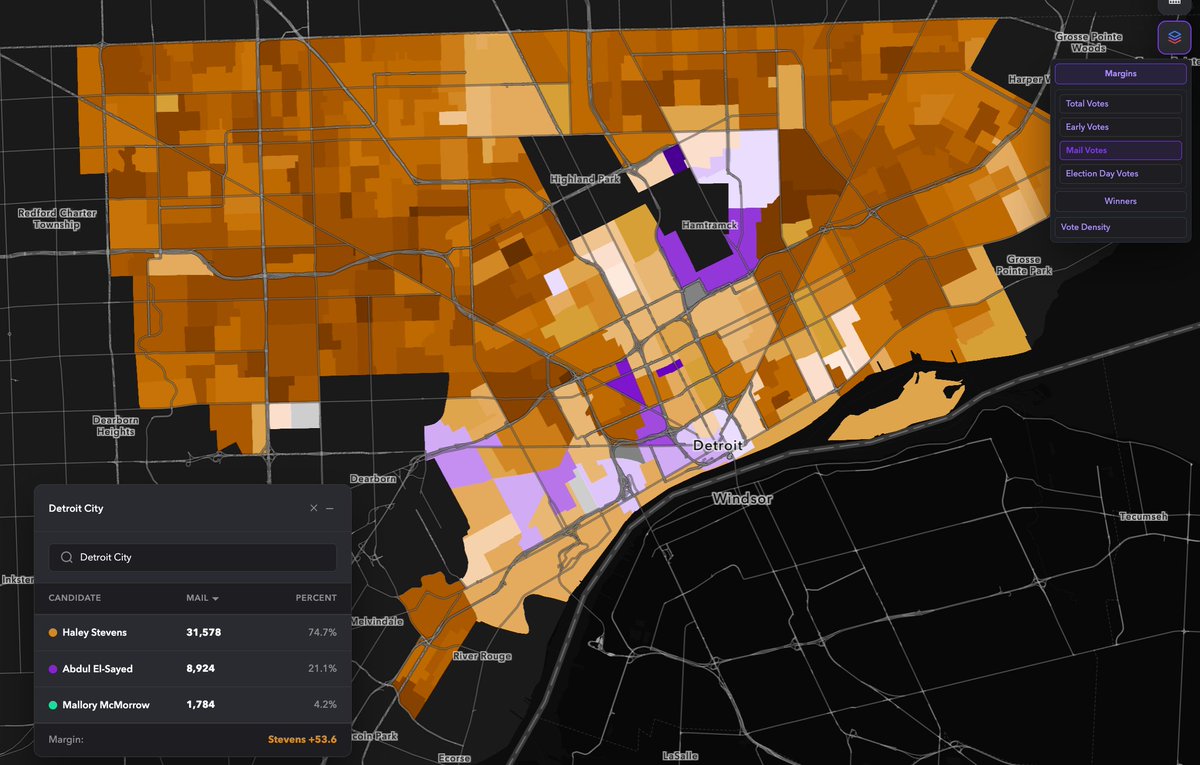Click the 21.1% percent value
This screenshot has height=765, width=1200.
click(x=322, y=669)
